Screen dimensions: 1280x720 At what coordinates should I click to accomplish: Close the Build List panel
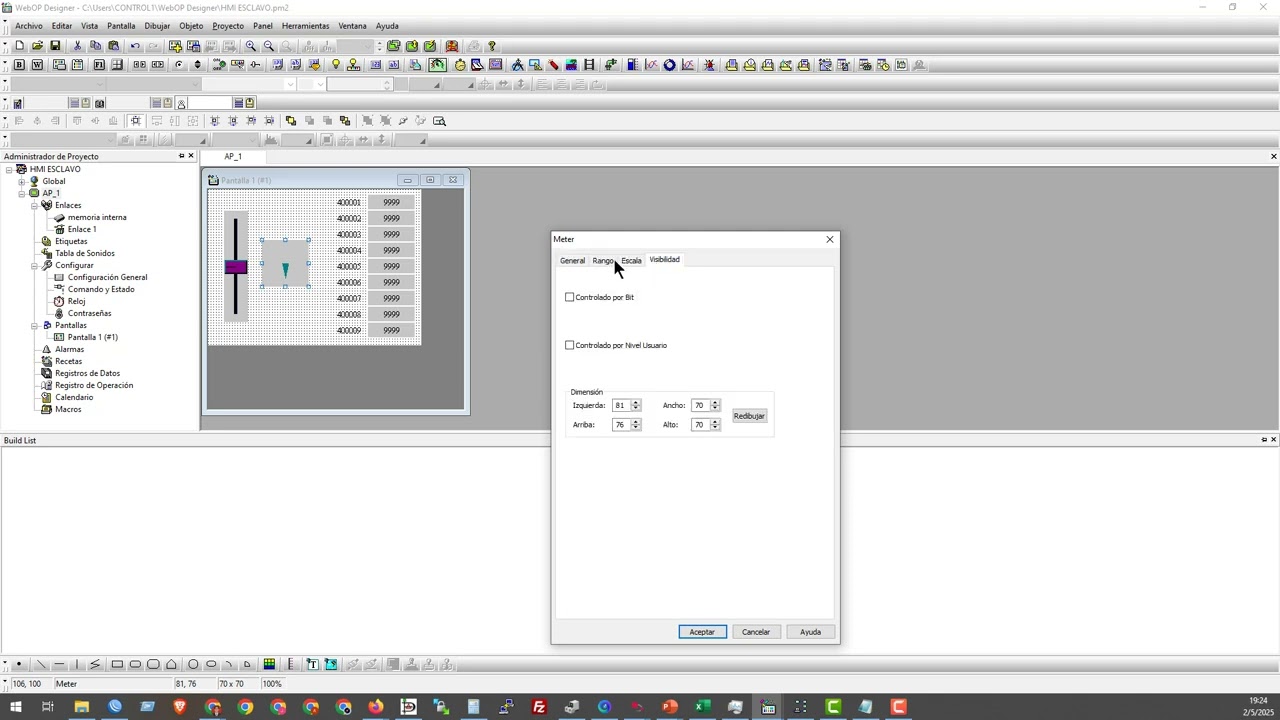click(x=1273, y=440)
